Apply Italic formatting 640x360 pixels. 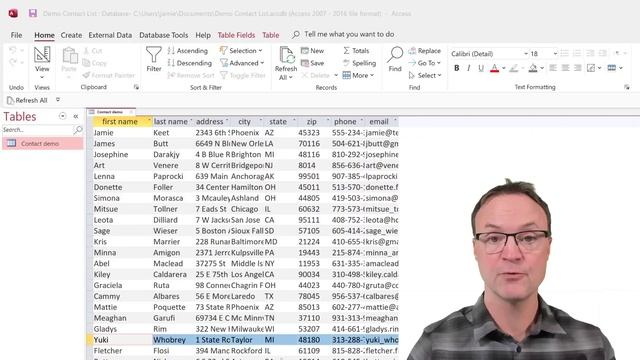(469, 68)
